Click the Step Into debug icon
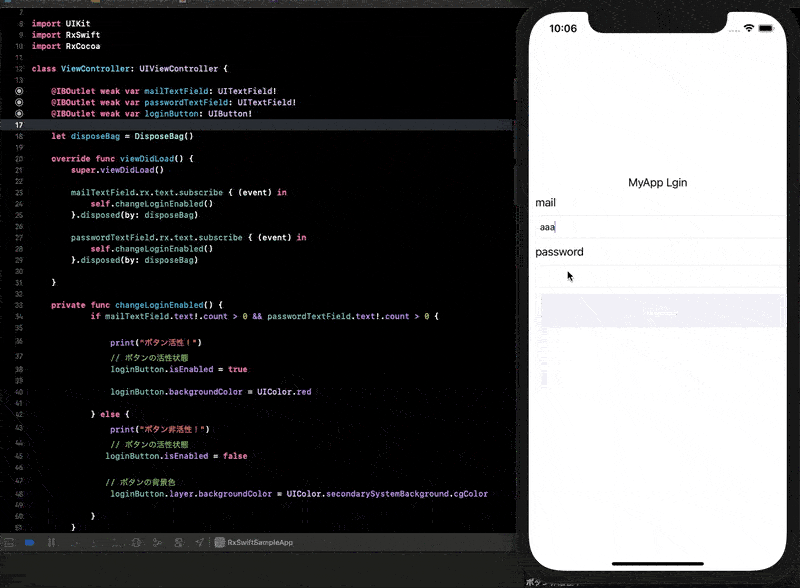Screen dimensions: 800x588 click(x=95, y=543)
